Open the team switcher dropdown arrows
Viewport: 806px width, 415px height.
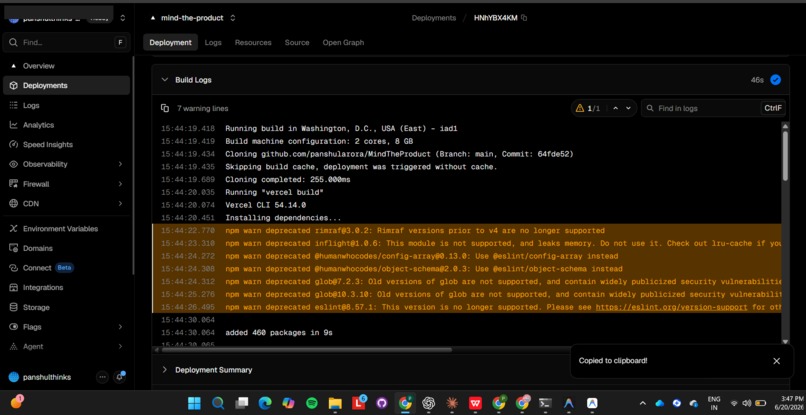pyautogui.click(x=122, y=18)
